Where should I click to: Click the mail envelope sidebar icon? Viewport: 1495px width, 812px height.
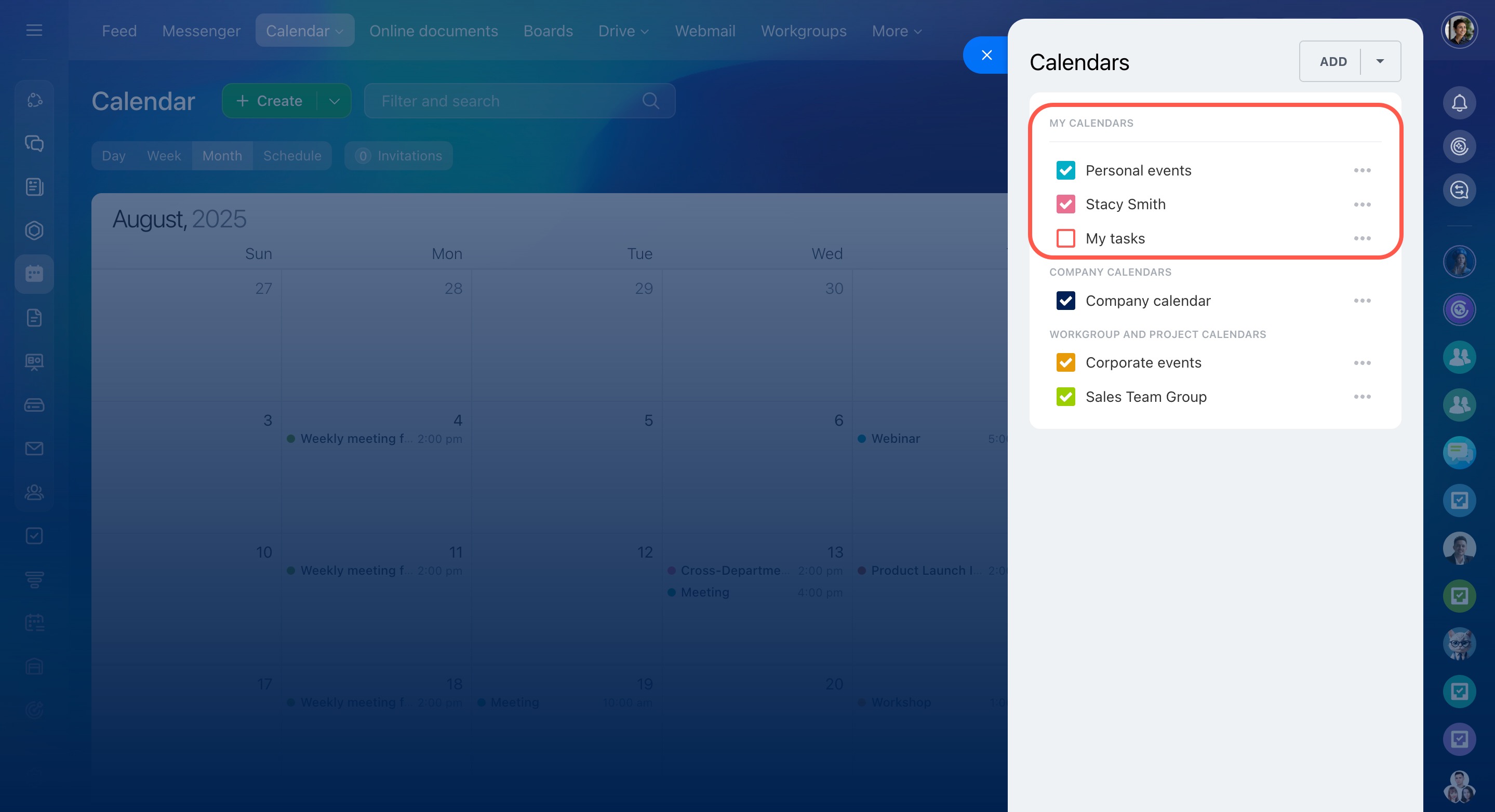pyautogui.click(x=34, y=449)
